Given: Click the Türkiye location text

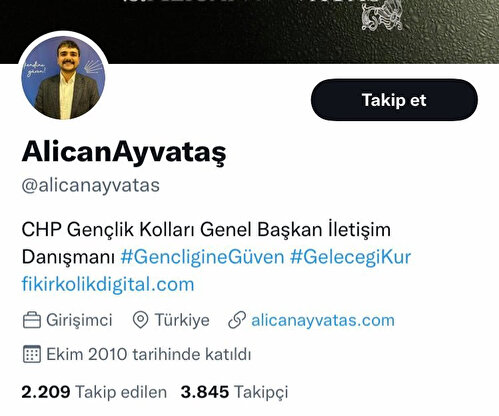Looking at the screenshot, I should 182,320.
